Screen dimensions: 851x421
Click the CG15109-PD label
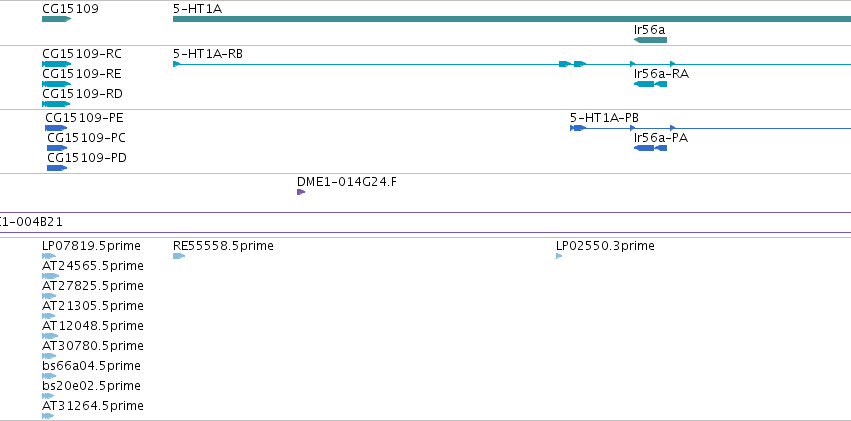coord(87,158)
